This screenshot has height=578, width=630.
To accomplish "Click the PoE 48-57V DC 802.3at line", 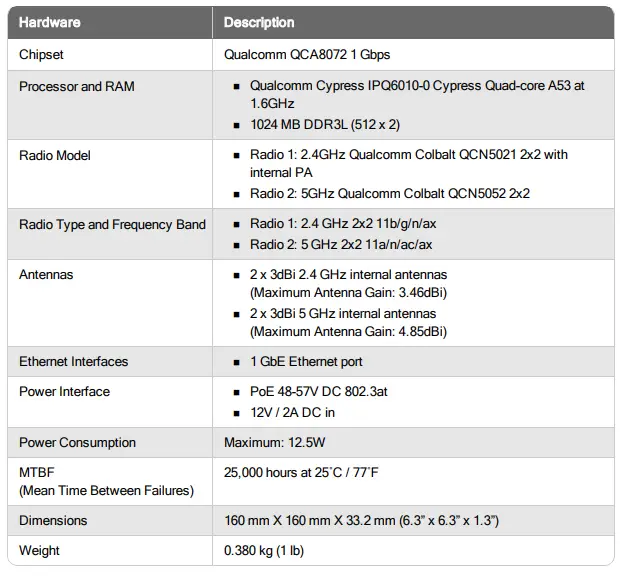I will (x=318, y=392).
